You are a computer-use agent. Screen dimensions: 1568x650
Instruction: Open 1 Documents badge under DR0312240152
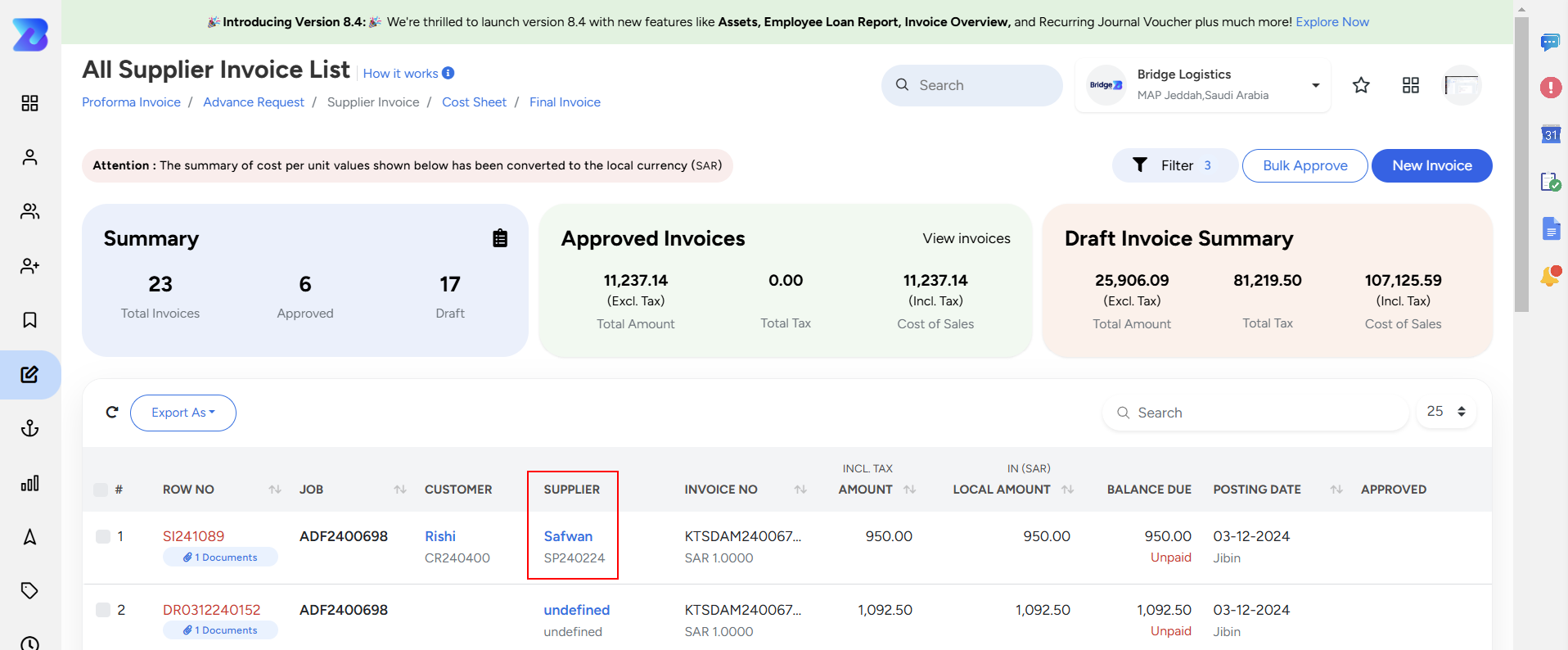click(x=220, y=630)
